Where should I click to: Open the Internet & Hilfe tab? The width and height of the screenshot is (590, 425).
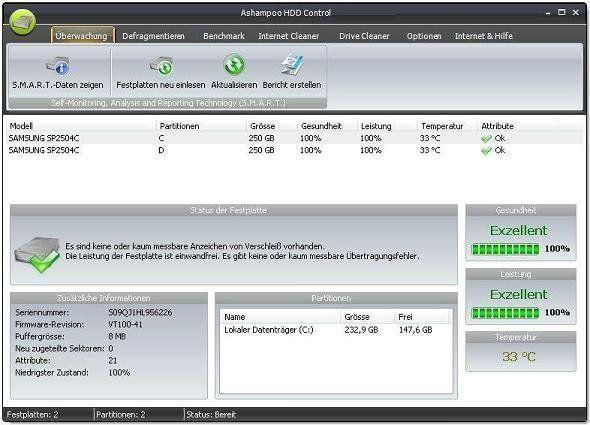(484, 36)
